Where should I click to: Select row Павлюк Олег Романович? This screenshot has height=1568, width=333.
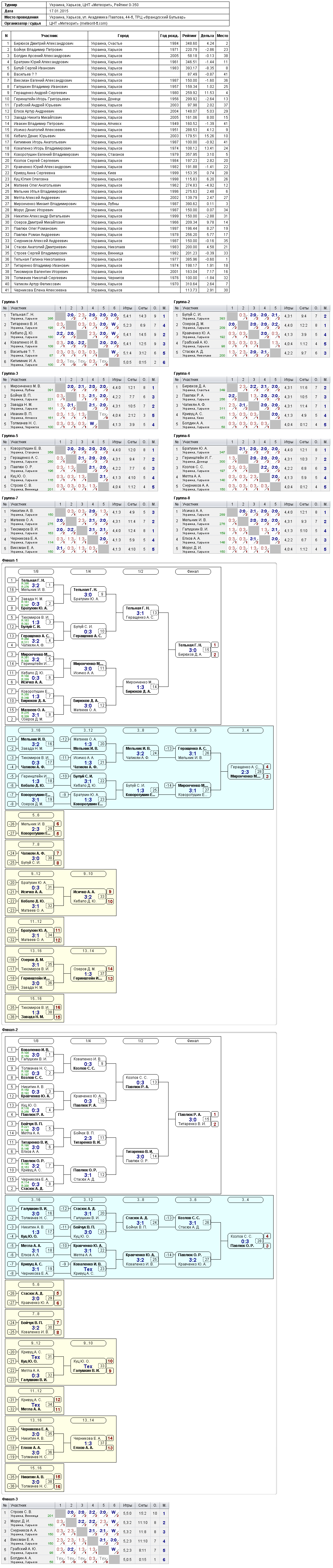tap(116, 228)
